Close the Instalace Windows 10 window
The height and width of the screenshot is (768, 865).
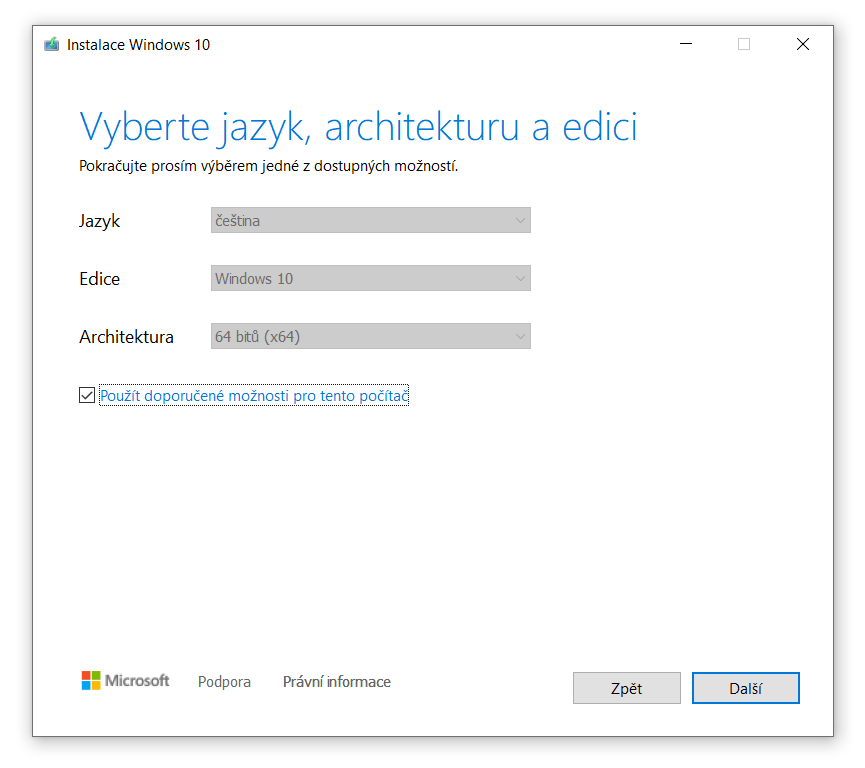pyautogui.click(x=803, y=44)
